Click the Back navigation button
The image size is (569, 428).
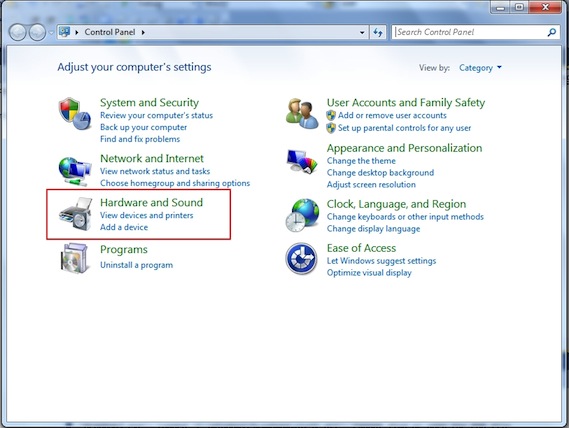coord(17,32)
